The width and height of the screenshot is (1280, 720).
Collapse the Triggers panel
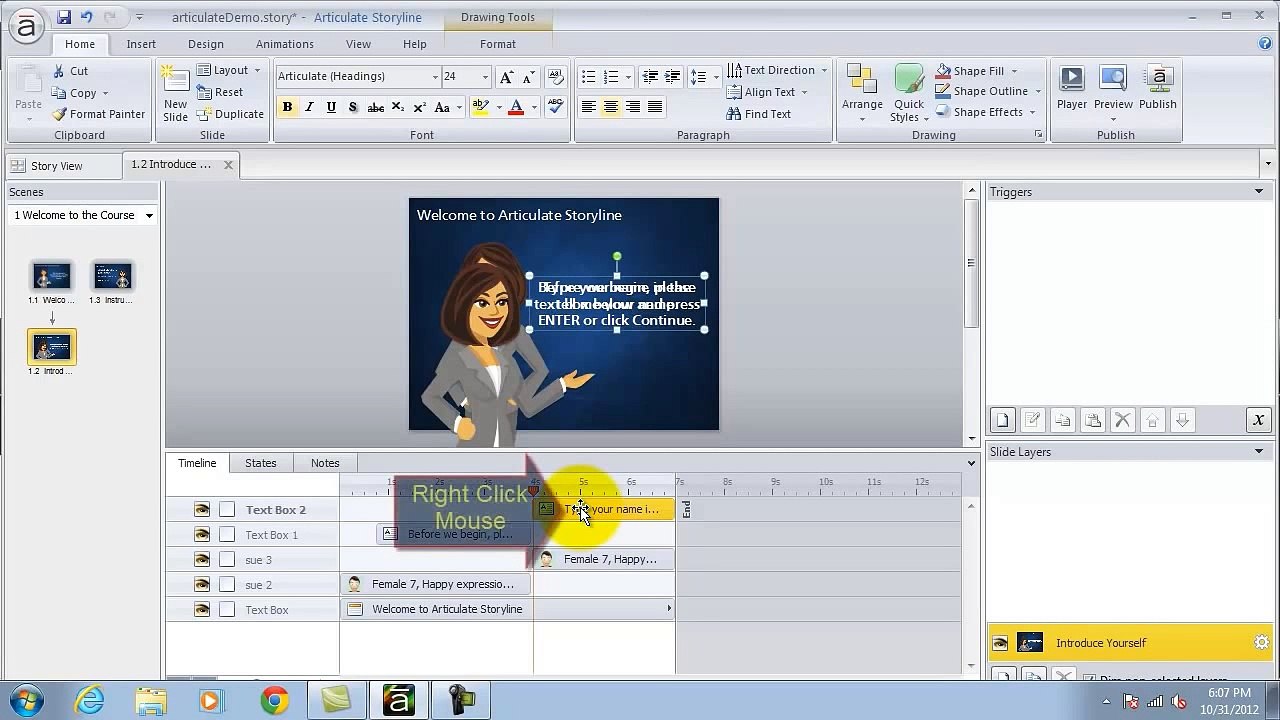tap(1259, 192)
